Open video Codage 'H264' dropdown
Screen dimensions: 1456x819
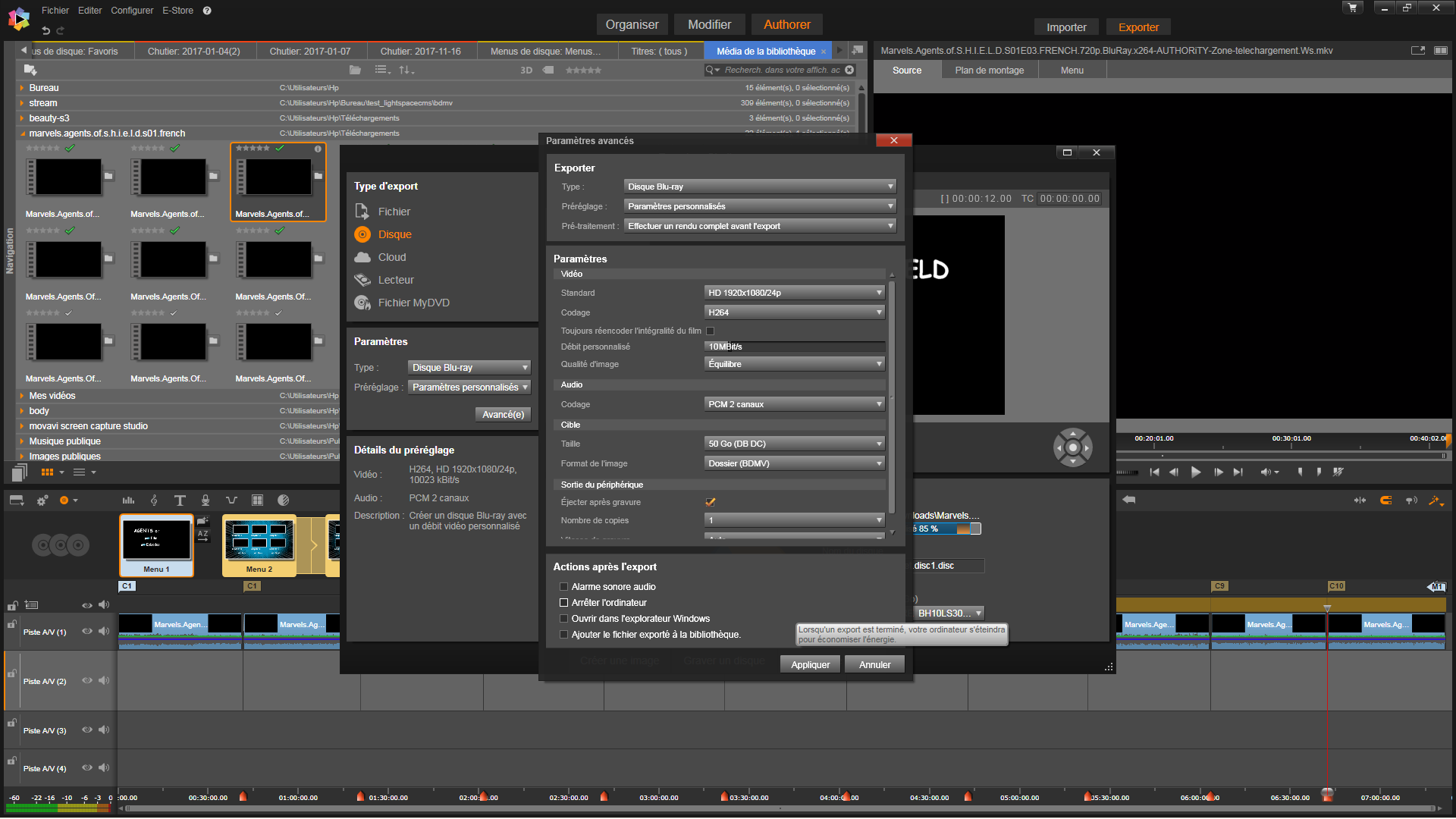pyautogui.click(x=795, y=312)
